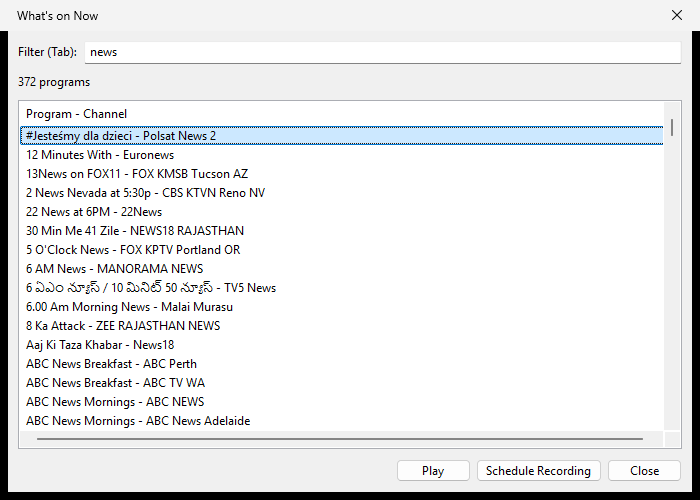
Task: Click the Close button at bottom
Action: click(x=644, y=471)
